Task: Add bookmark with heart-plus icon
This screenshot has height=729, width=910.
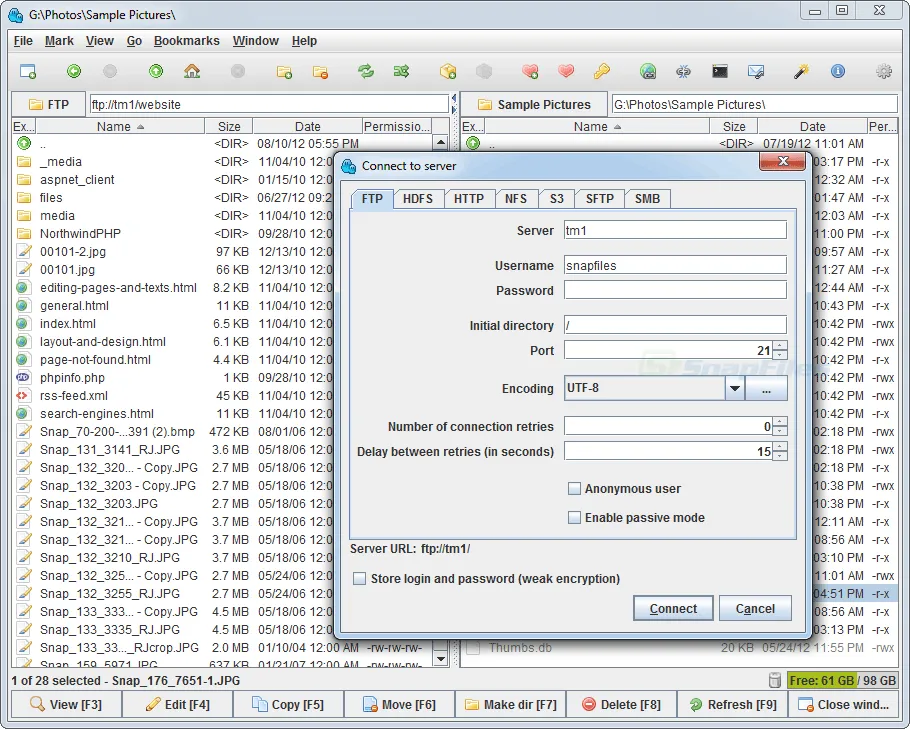Action: (530, 71)
